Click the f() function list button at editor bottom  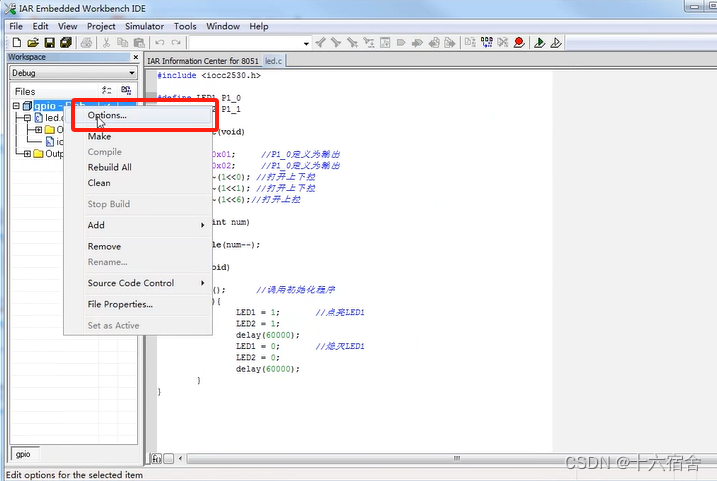[156, 458]
